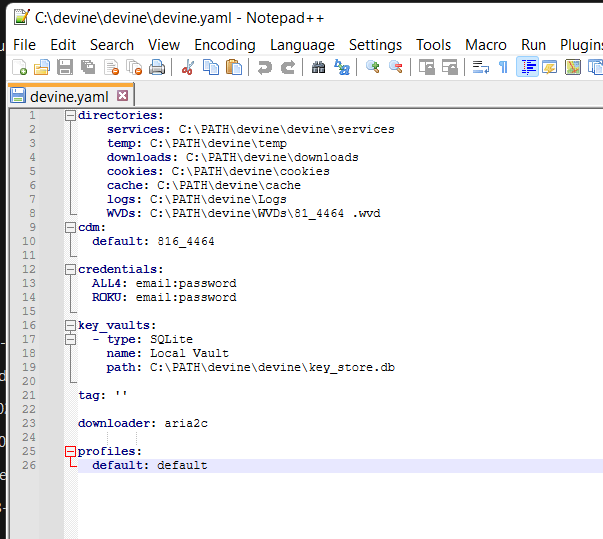Click the Zoom In magnifier icon

pos(373,67)
